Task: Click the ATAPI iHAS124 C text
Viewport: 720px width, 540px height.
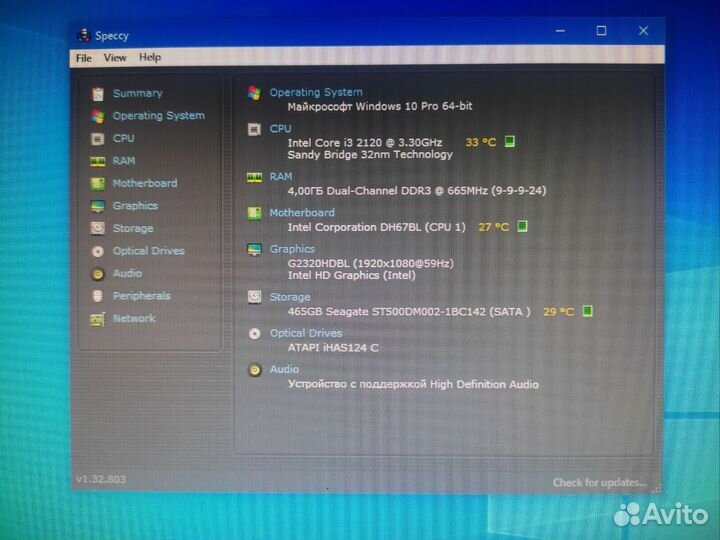Action: pos(333,348)
